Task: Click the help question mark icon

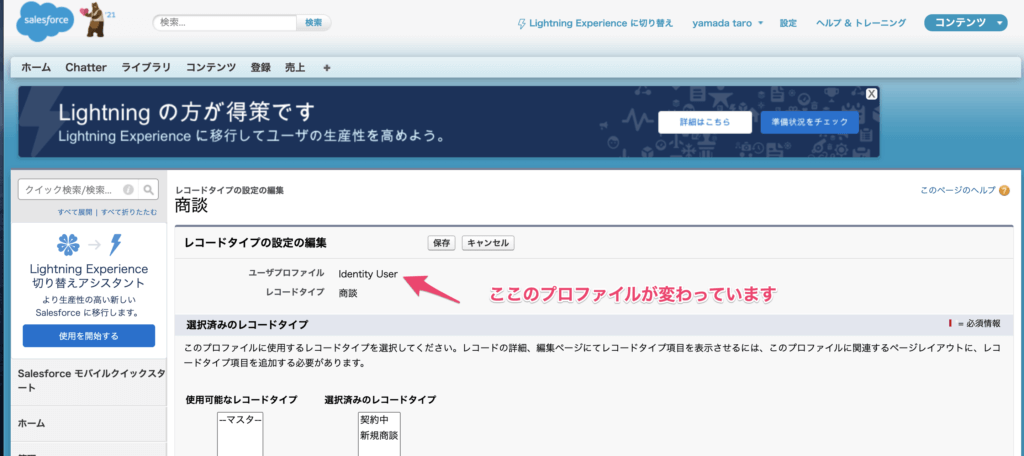Action: [x=1003, y=190]
